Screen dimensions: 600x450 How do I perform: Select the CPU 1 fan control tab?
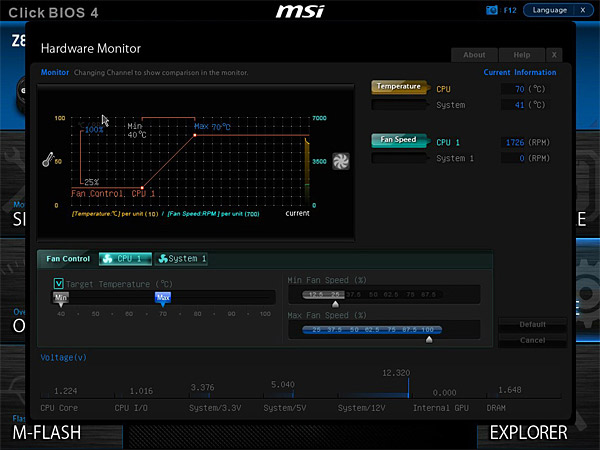[x=125, y=259]
